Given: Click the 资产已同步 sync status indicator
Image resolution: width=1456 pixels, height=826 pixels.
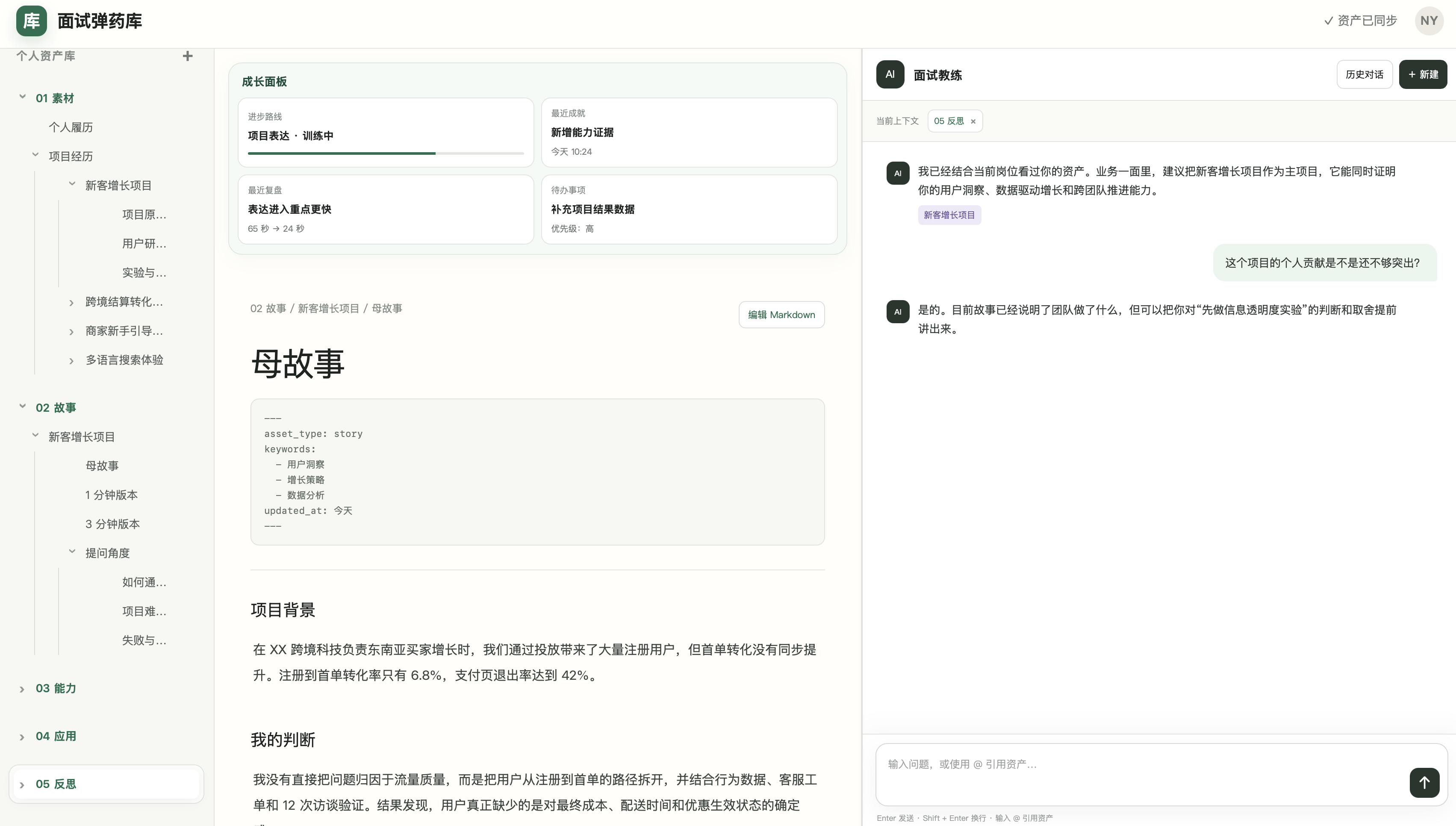Looking at the screenshot, I should coord(1360,21).
